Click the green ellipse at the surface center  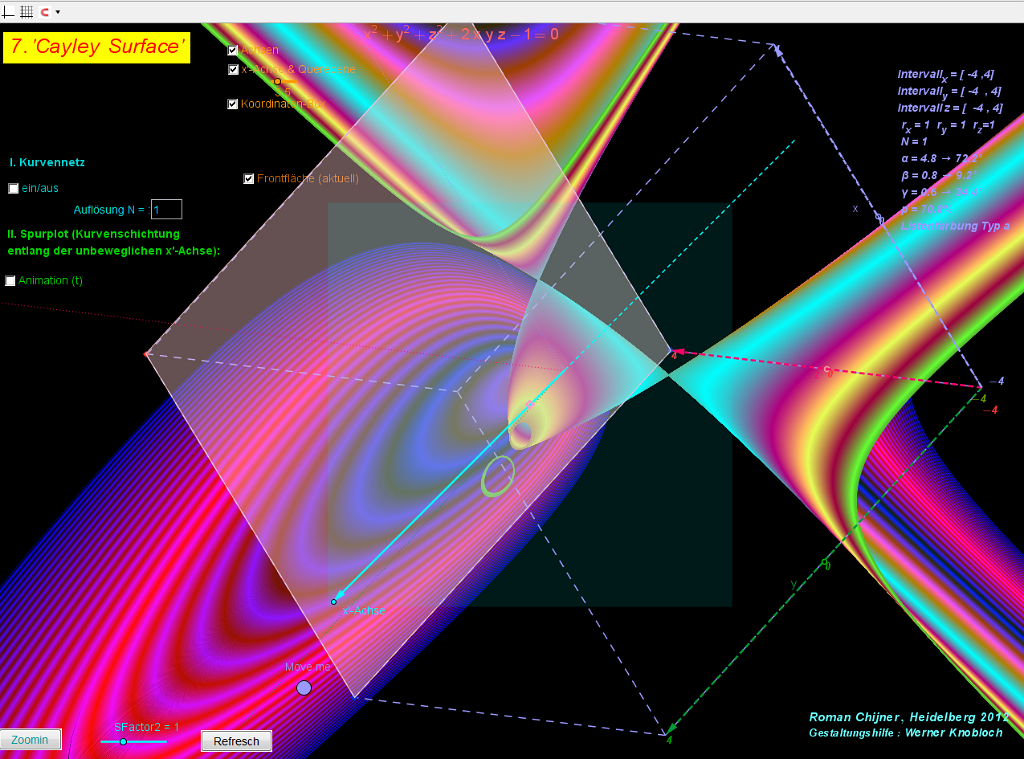pyautogui.click(x=498, y=476)
